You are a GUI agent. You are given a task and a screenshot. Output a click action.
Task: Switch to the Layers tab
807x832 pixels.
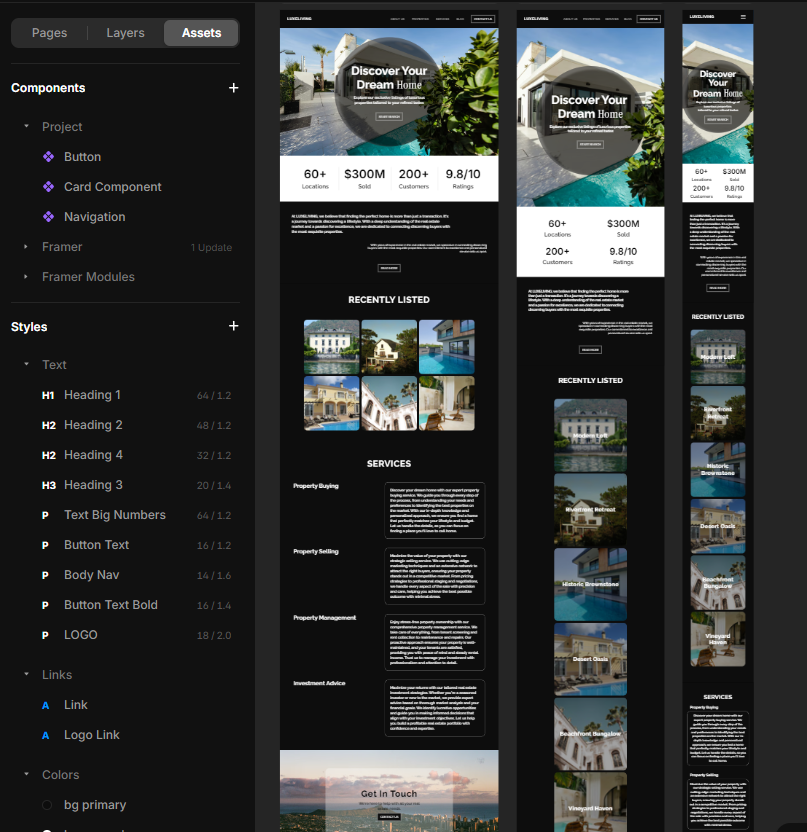125,33
